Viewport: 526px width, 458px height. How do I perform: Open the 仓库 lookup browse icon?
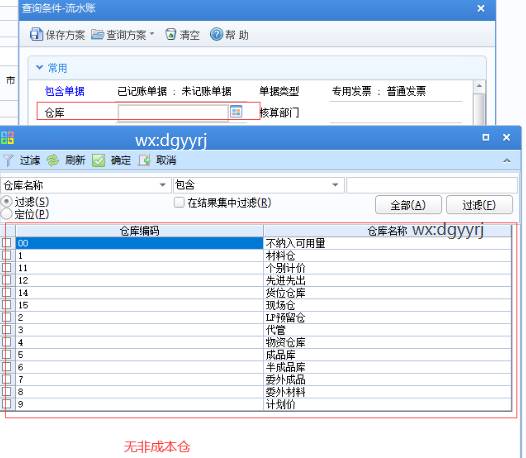point(236,111)
